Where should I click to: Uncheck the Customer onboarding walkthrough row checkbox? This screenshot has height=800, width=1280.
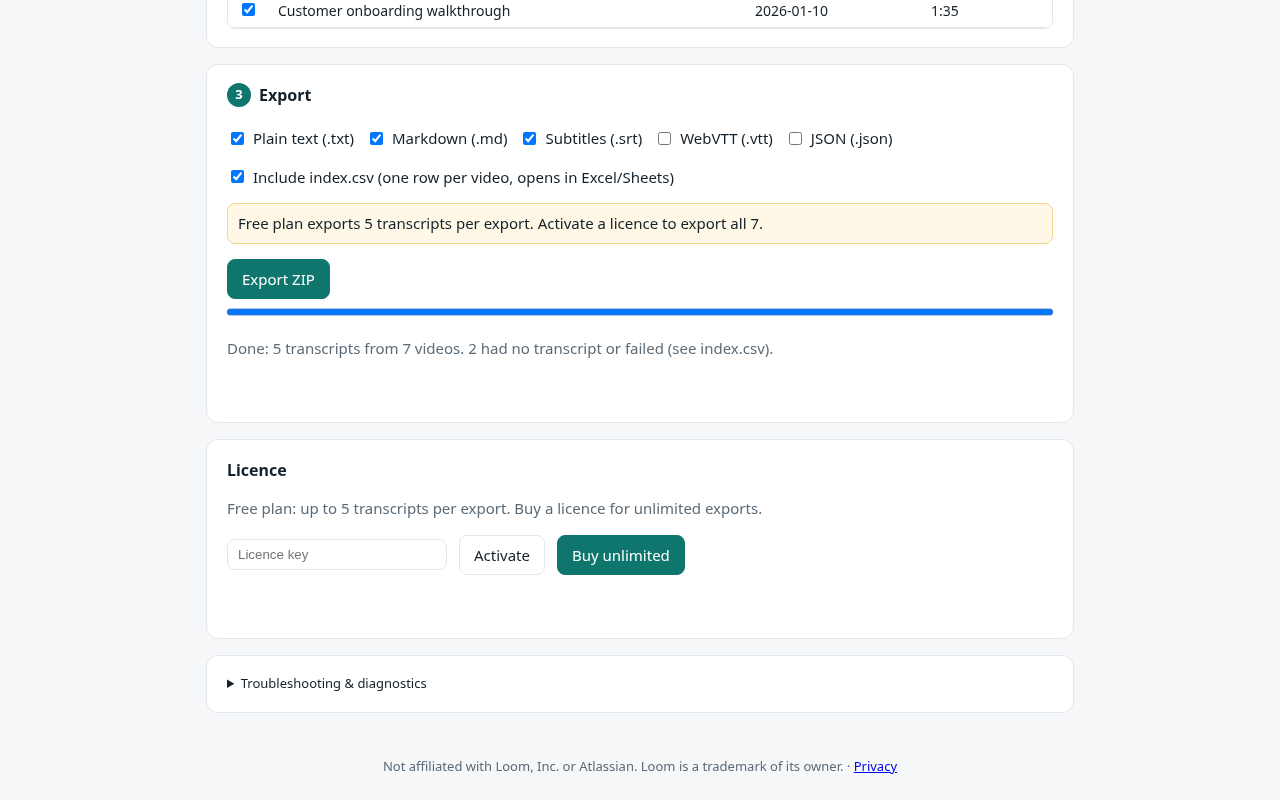(x=248, y=10)
